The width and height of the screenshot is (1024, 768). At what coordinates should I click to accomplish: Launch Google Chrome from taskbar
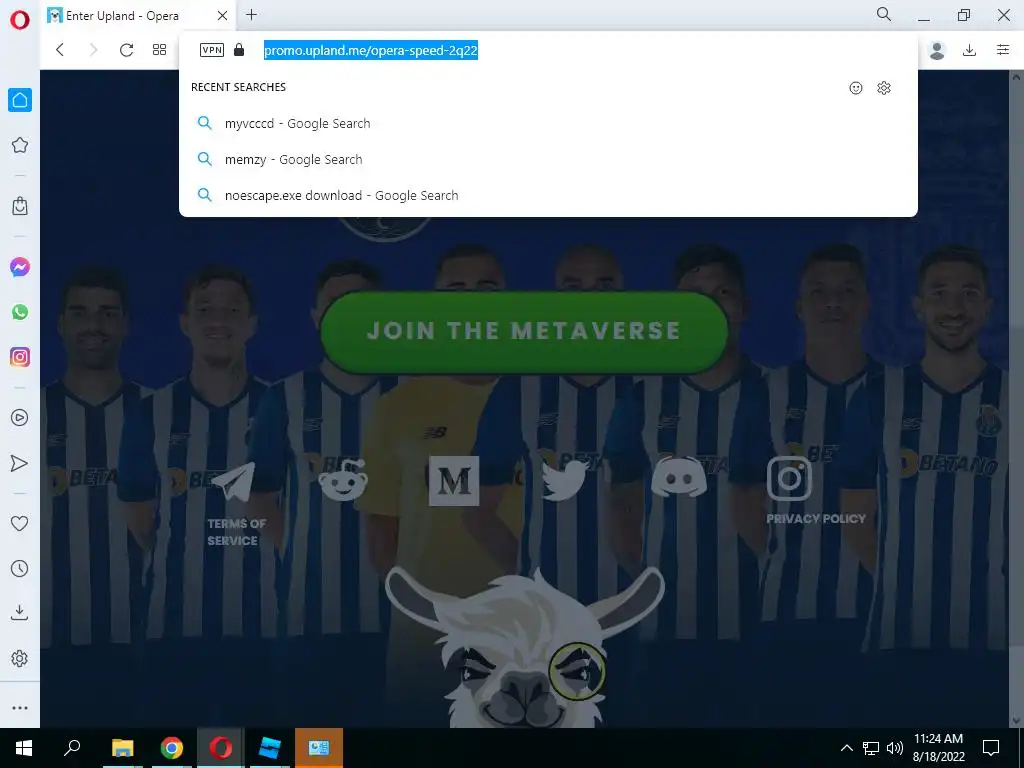point(172,748)
